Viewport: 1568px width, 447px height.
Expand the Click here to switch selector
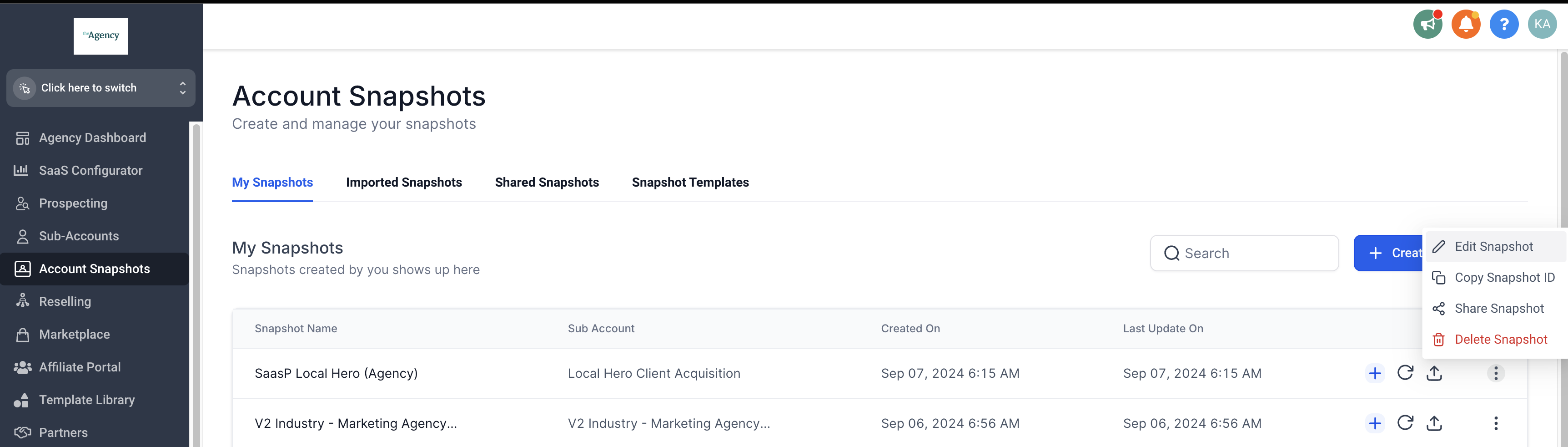coord(101,88)
